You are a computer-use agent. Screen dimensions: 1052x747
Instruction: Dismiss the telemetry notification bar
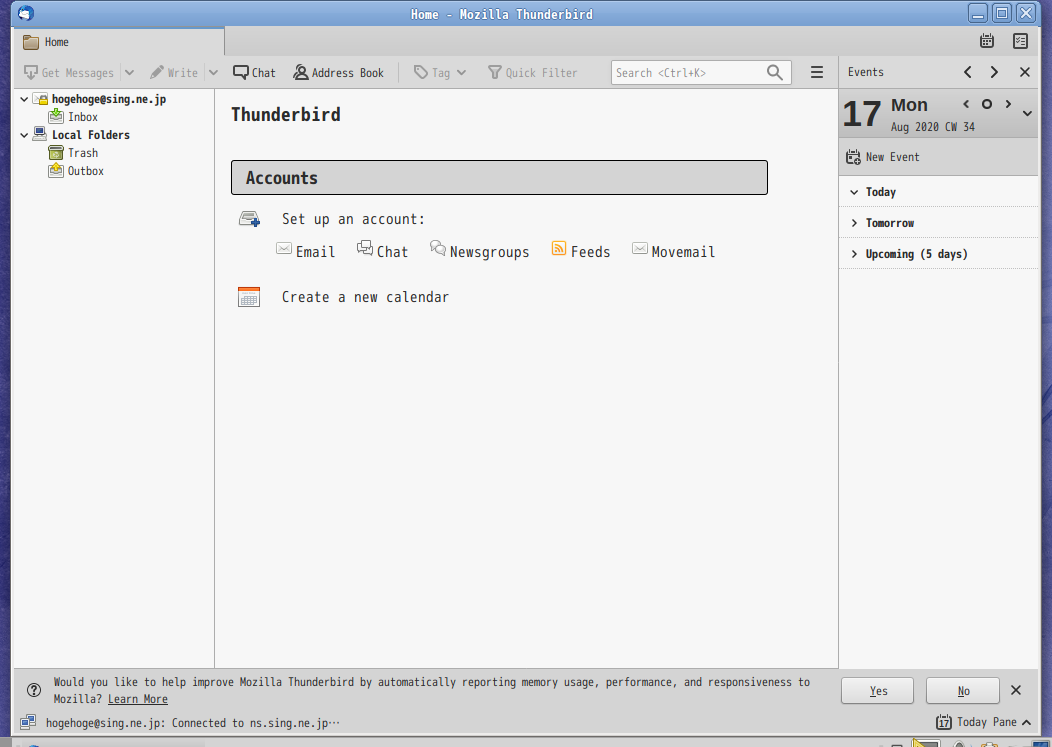coord(1016,690)
